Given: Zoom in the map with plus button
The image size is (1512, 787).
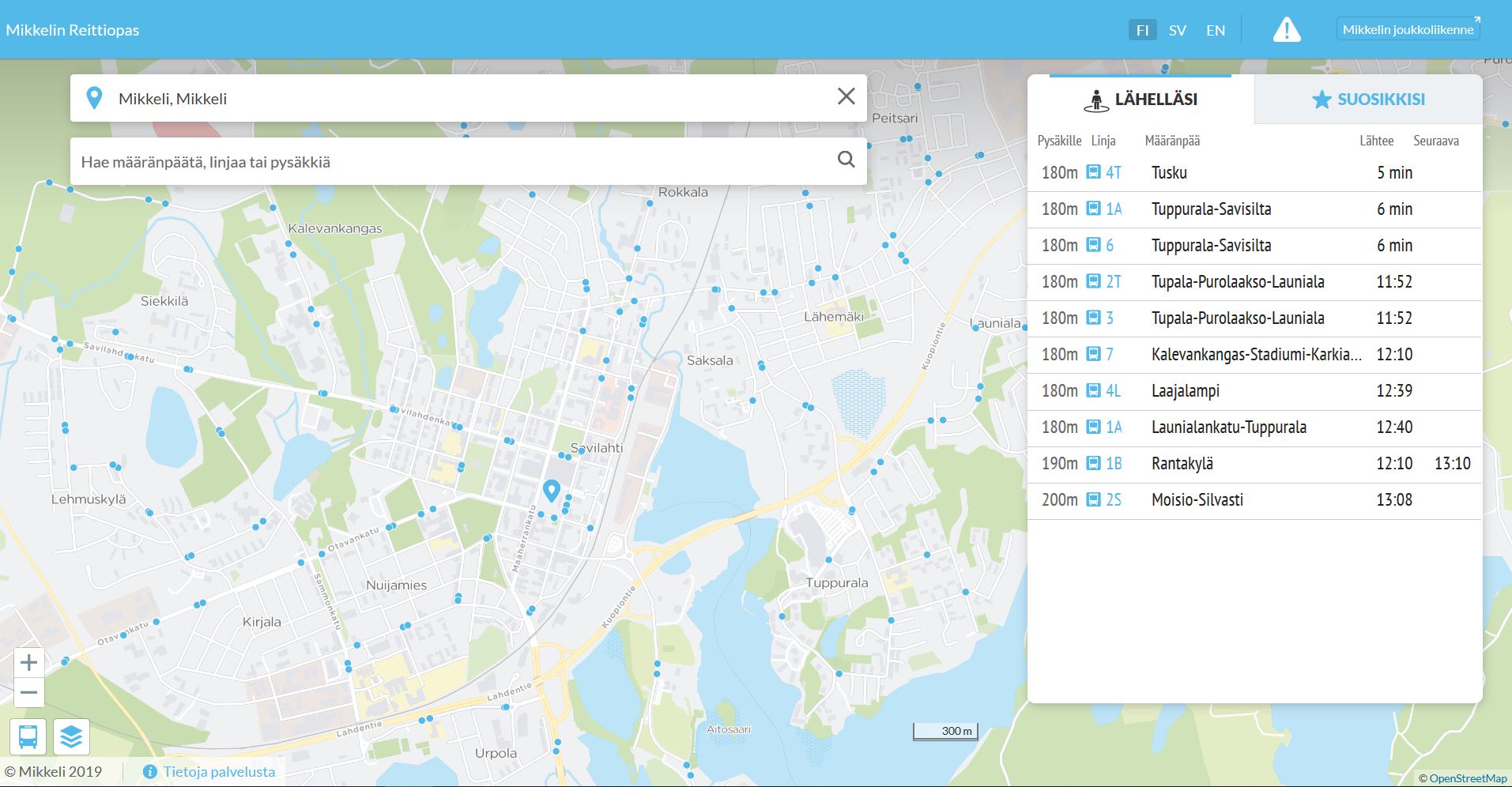Looking at the screenshot, I should coord(29,662).
